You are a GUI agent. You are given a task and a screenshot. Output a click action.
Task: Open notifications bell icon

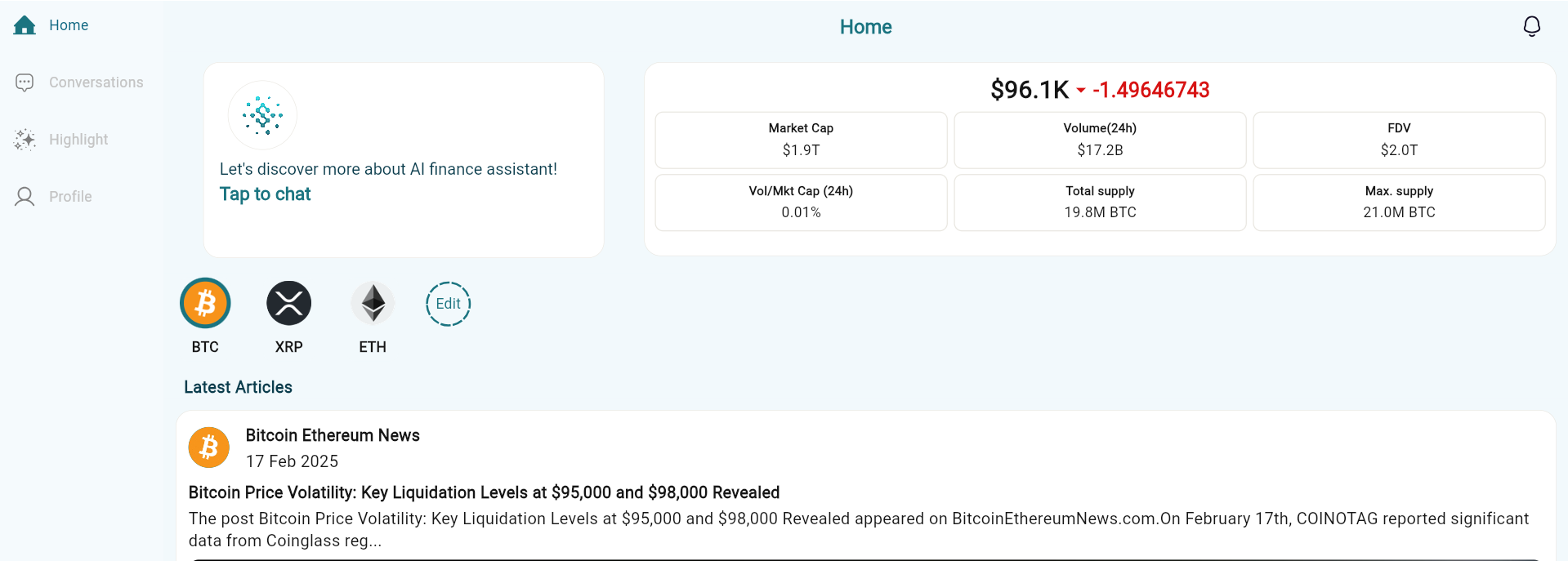[1532, 26]
